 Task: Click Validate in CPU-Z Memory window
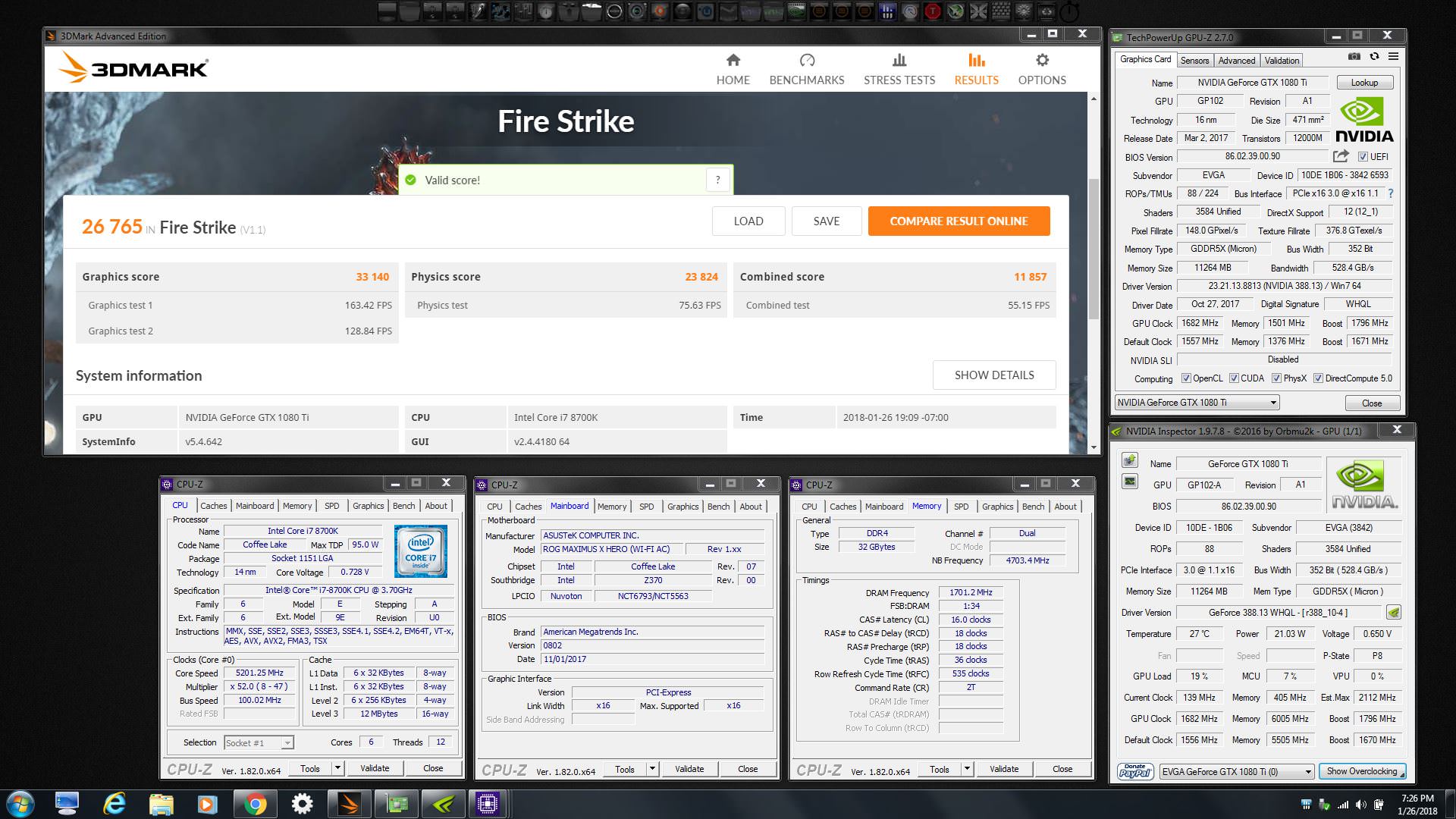(x=1003, y=769)
